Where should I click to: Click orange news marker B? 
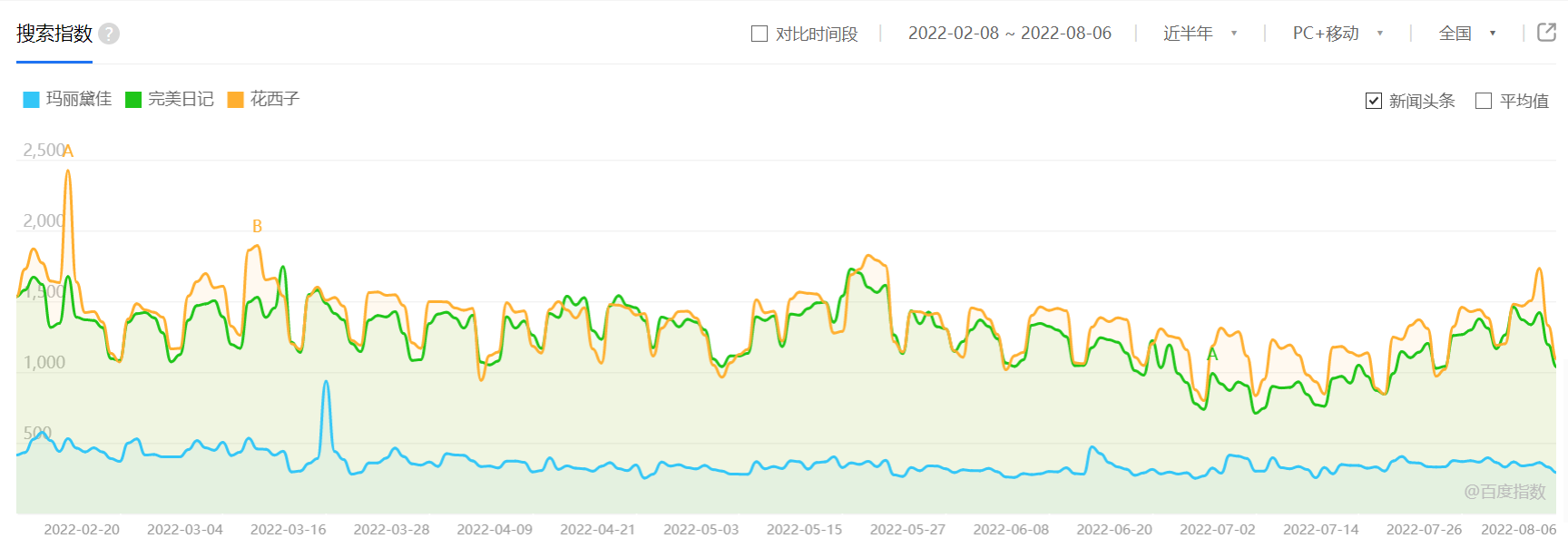point(257,226)
